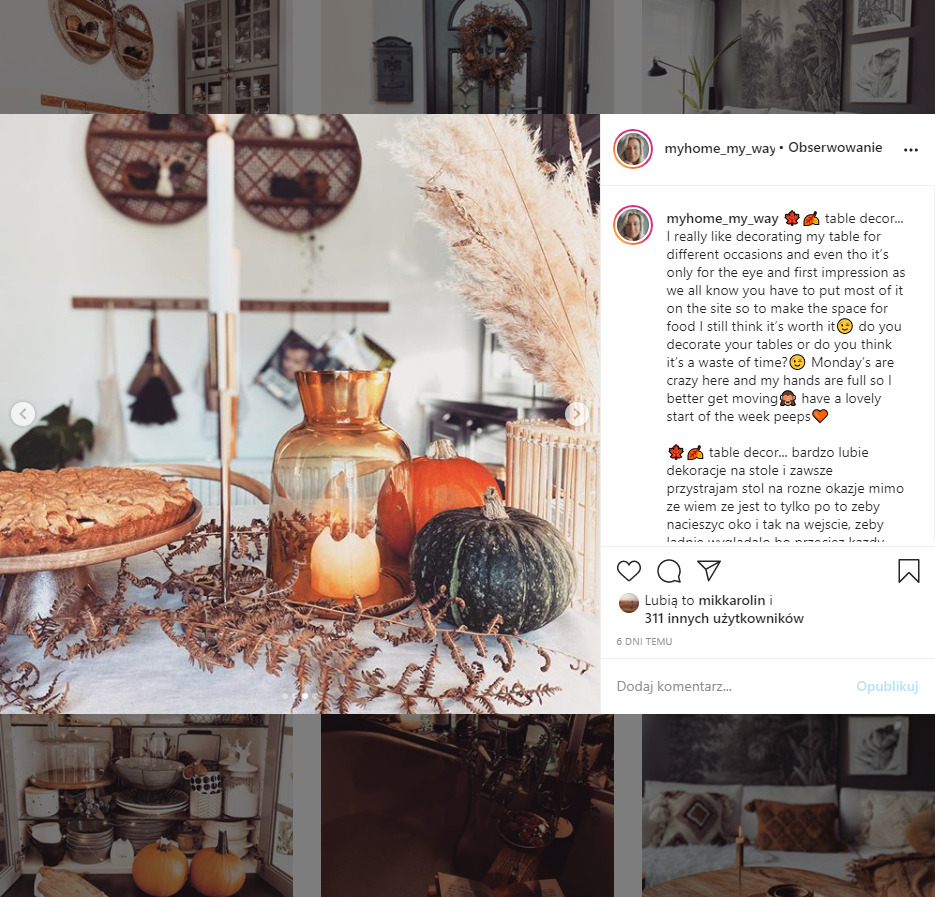
Task: Open comments via the speech bubble icon
Action: [x=669, y=571]
